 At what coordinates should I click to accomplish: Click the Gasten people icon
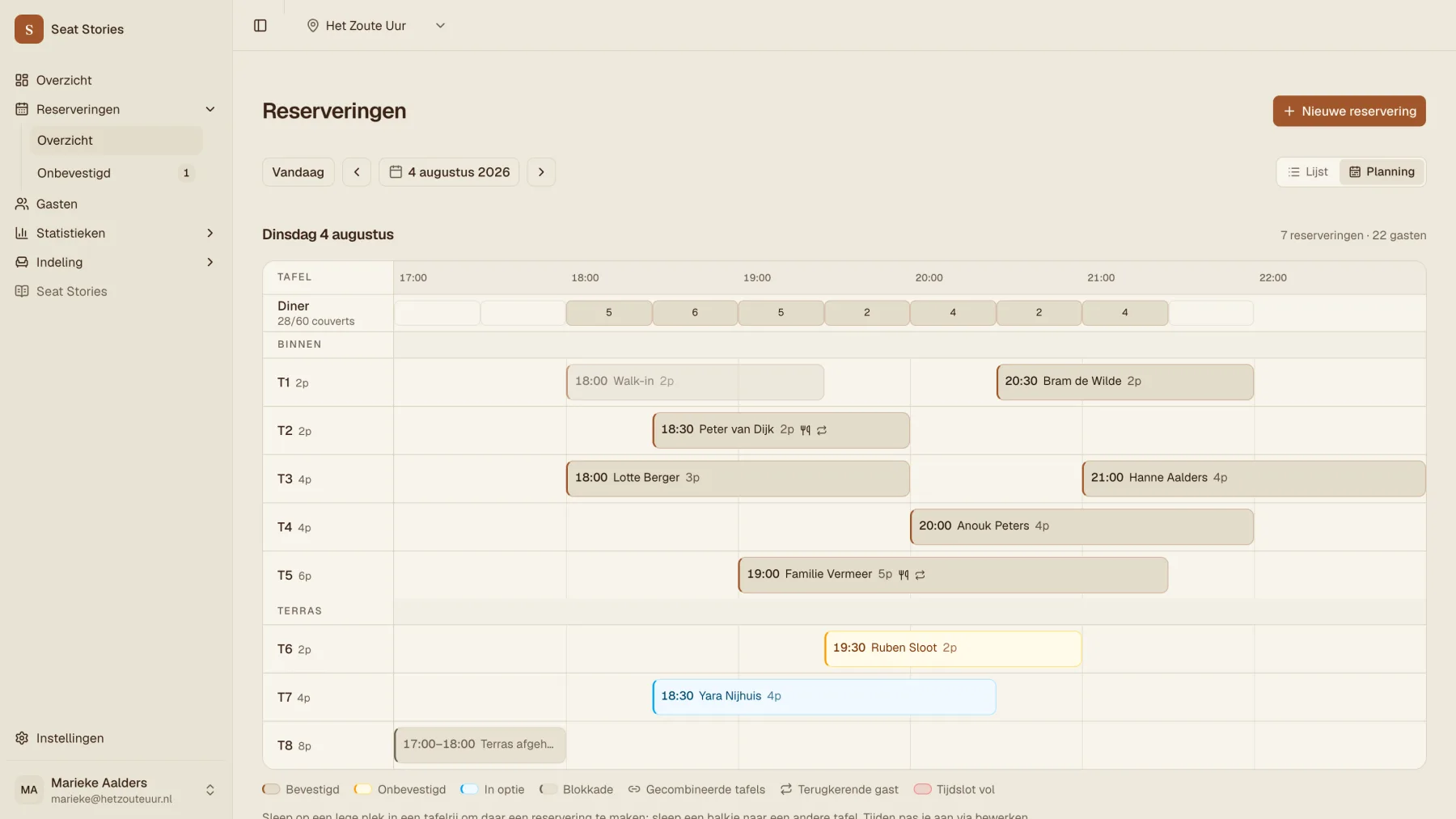[x=22, y=204]
